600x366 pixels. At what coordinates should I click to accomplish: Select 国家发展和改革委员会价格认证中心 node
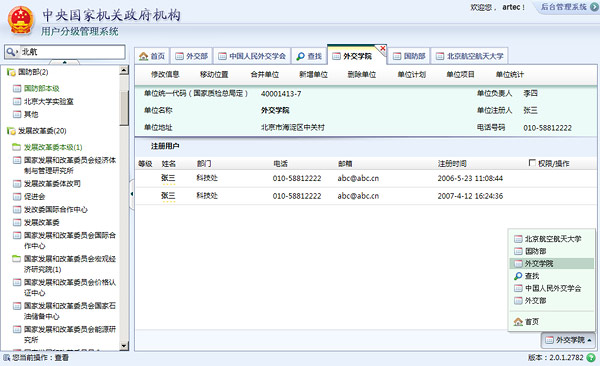(70, 287)
